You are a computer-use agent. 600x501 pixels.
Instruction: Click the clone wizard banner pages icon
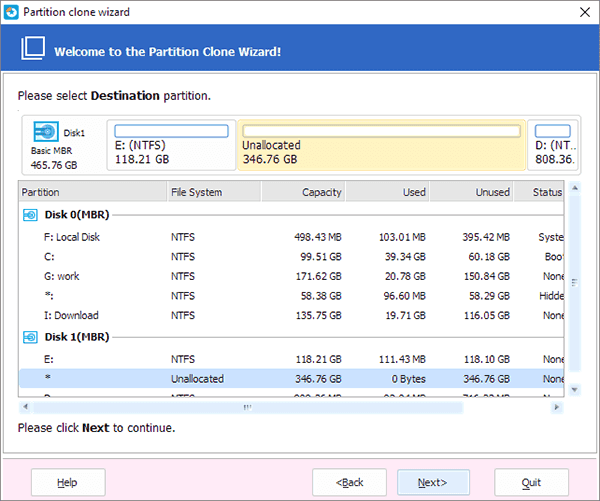33,48
